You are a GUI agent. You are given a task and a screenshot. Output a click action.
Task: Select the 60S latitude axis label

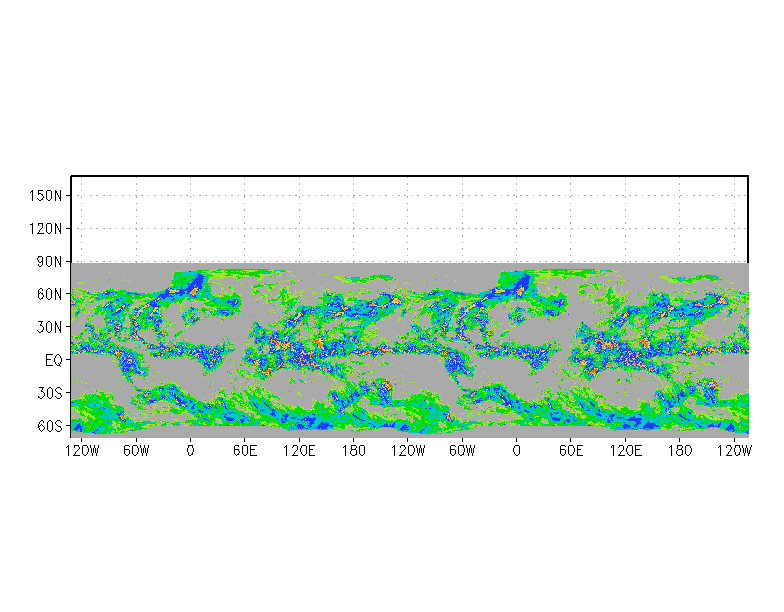(x=50, y=426)
